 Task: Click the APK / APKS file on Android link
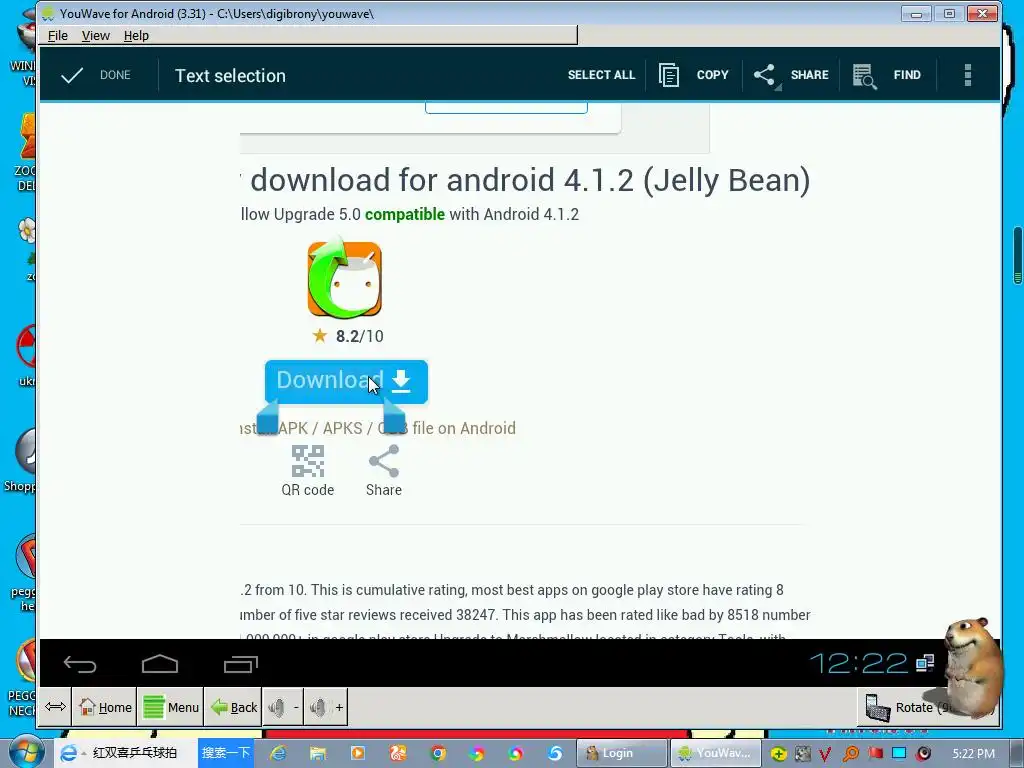378,428
